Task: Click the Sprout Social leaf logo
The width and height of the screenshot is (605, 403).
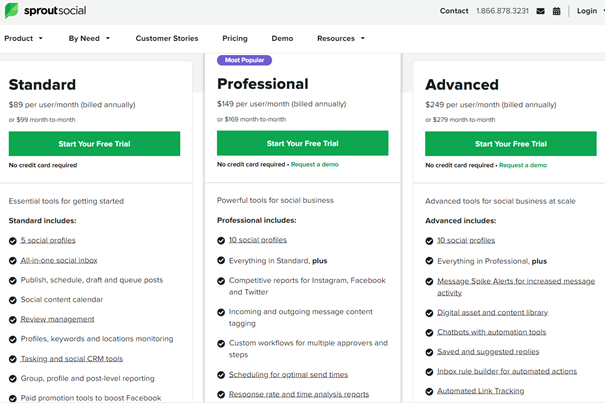Action: click(x=11, y=10)
